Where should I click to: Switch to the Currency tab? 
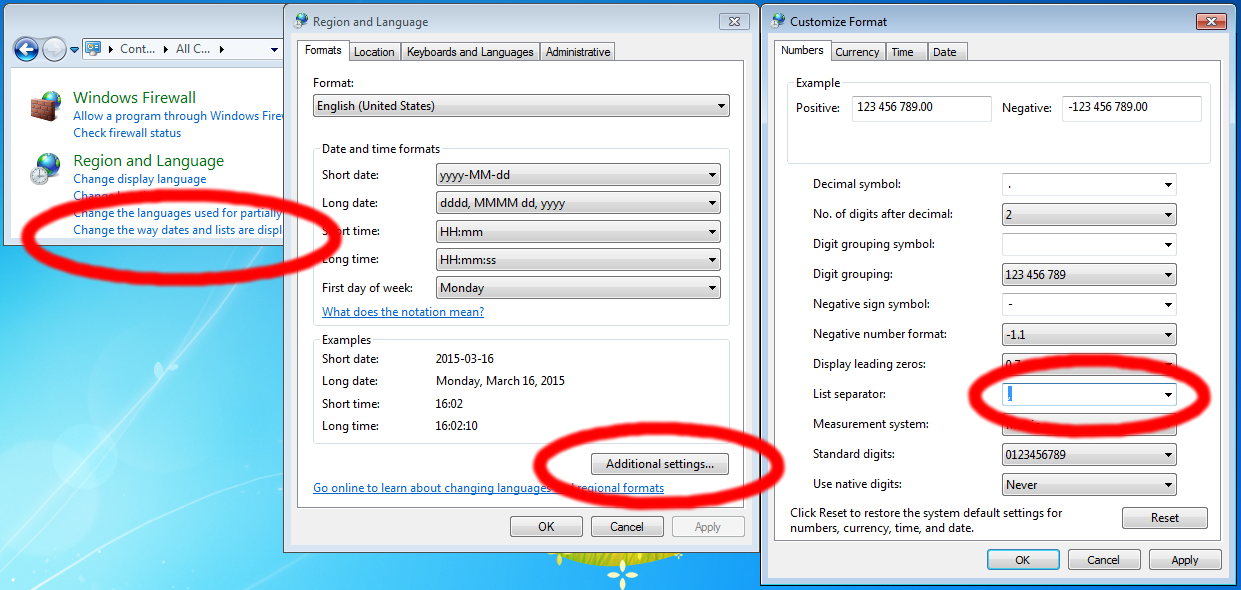point(858,52)
